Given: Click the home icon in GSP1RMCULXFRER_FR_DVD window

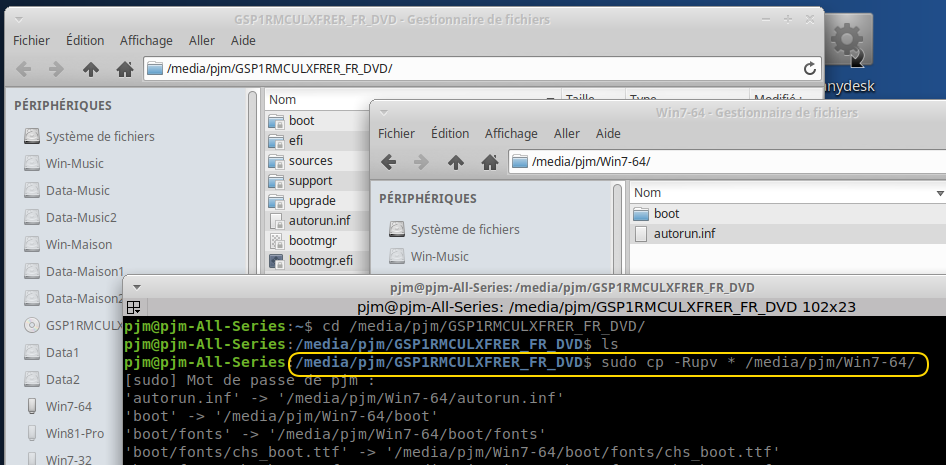Looking at the screenshot, I should (x=124, y=69).
